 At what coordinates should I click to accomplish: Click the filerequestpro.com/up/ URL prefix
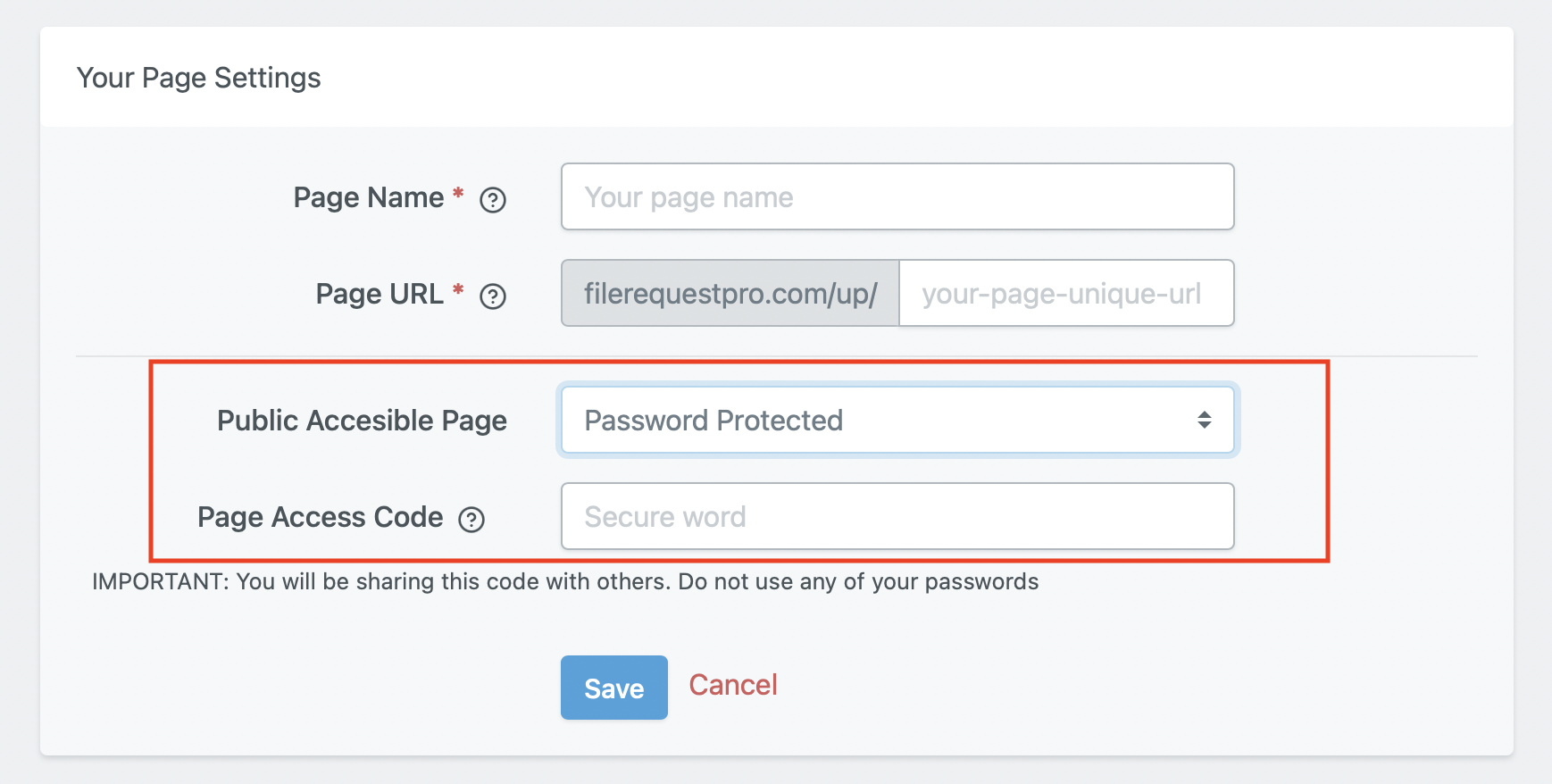[730, 293]
